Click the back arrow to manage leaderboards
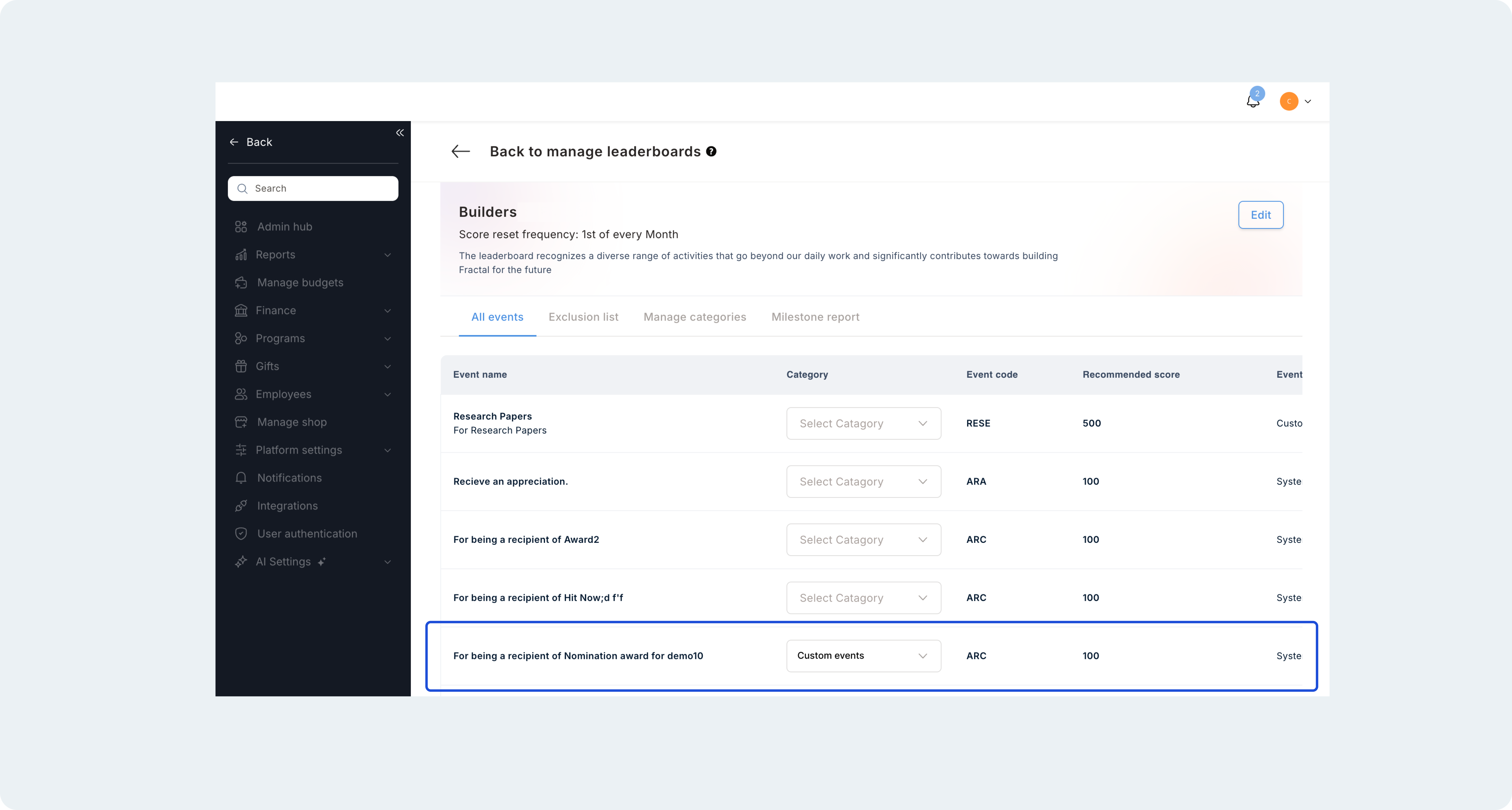The height and width of the screenshot is (810, 1512). 461,151
